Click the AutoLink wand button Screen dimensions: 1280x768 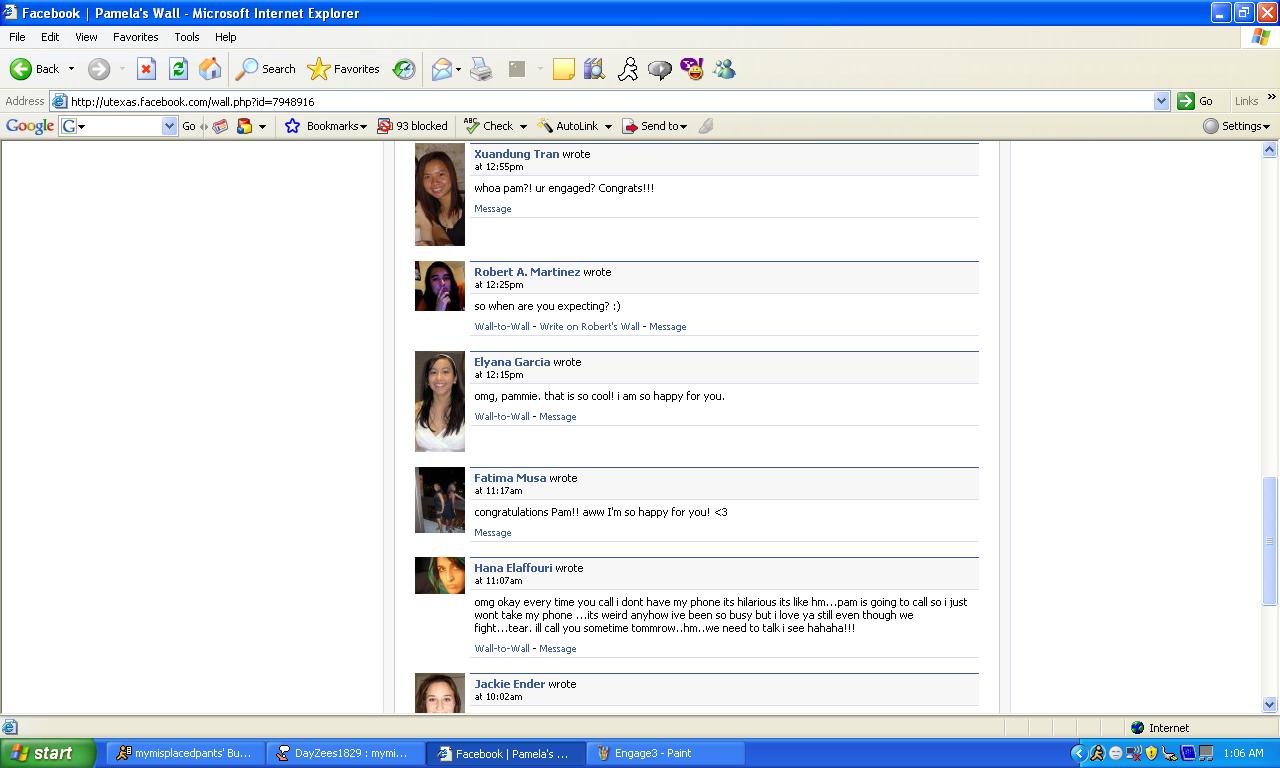click(x=568, y=126)
